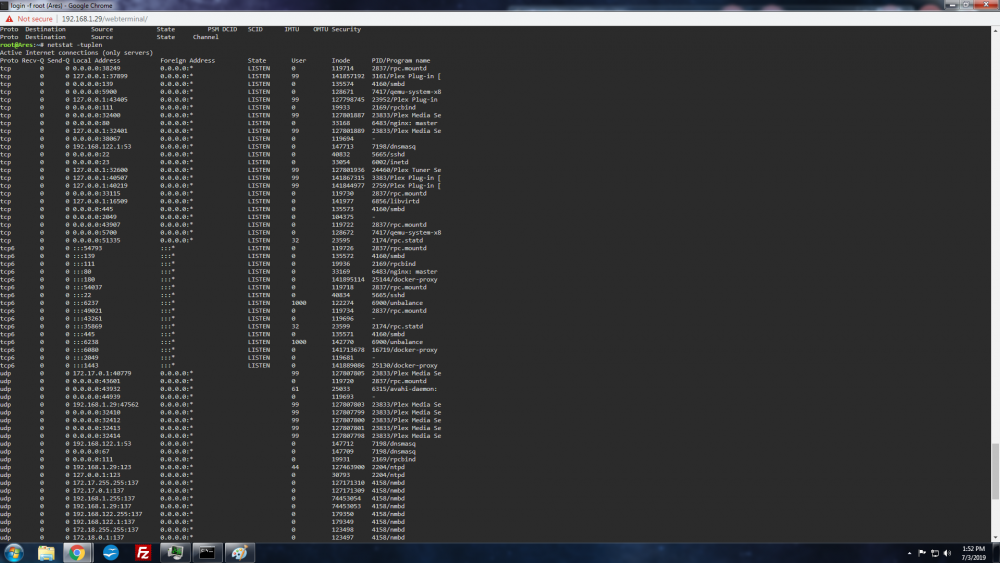This screenshot has height=563, width=1000.
Task: Click the Not secure label
Action: 35,19
